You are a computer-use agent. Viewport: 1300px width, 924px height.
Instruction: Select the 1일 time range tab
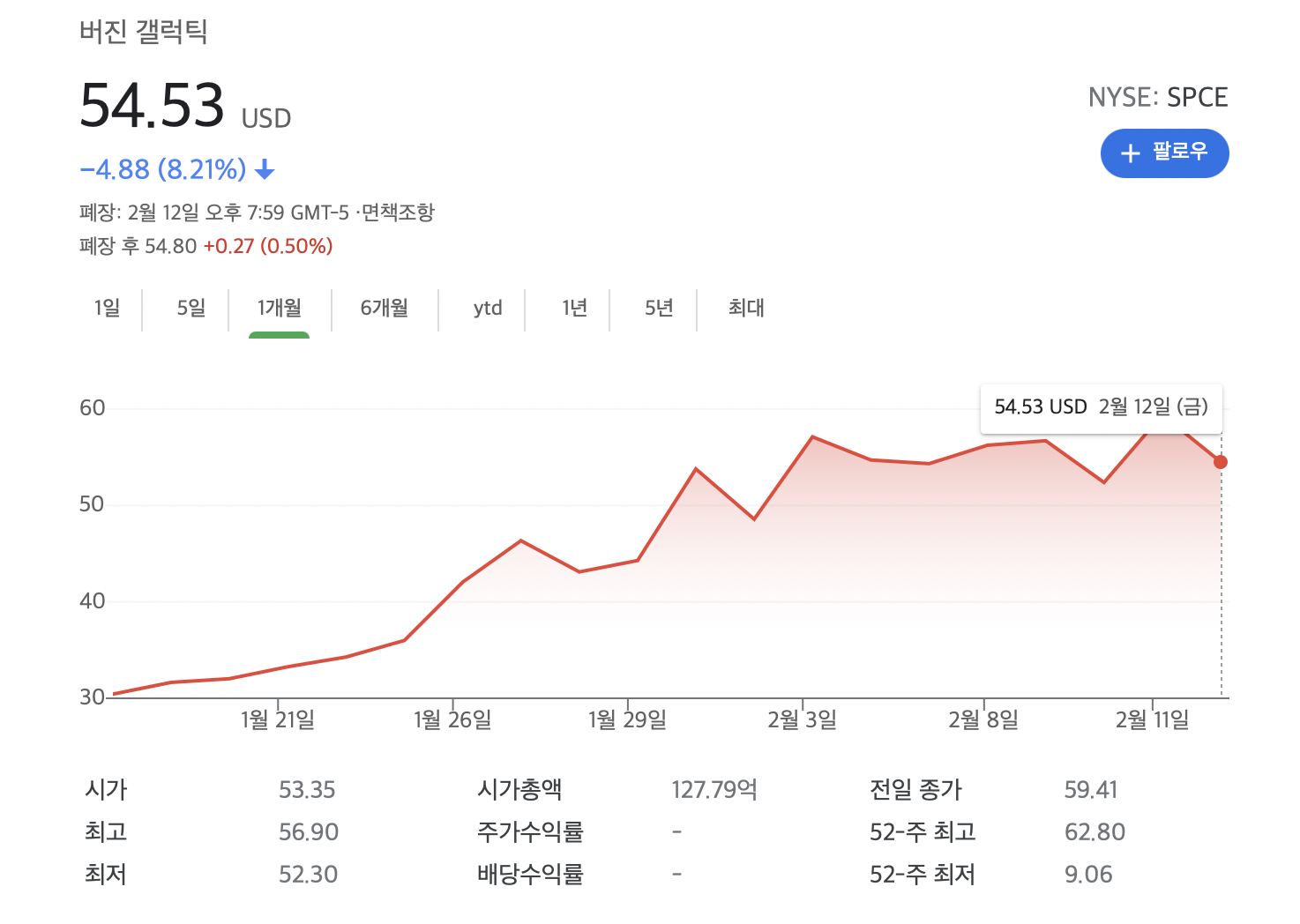107,308
